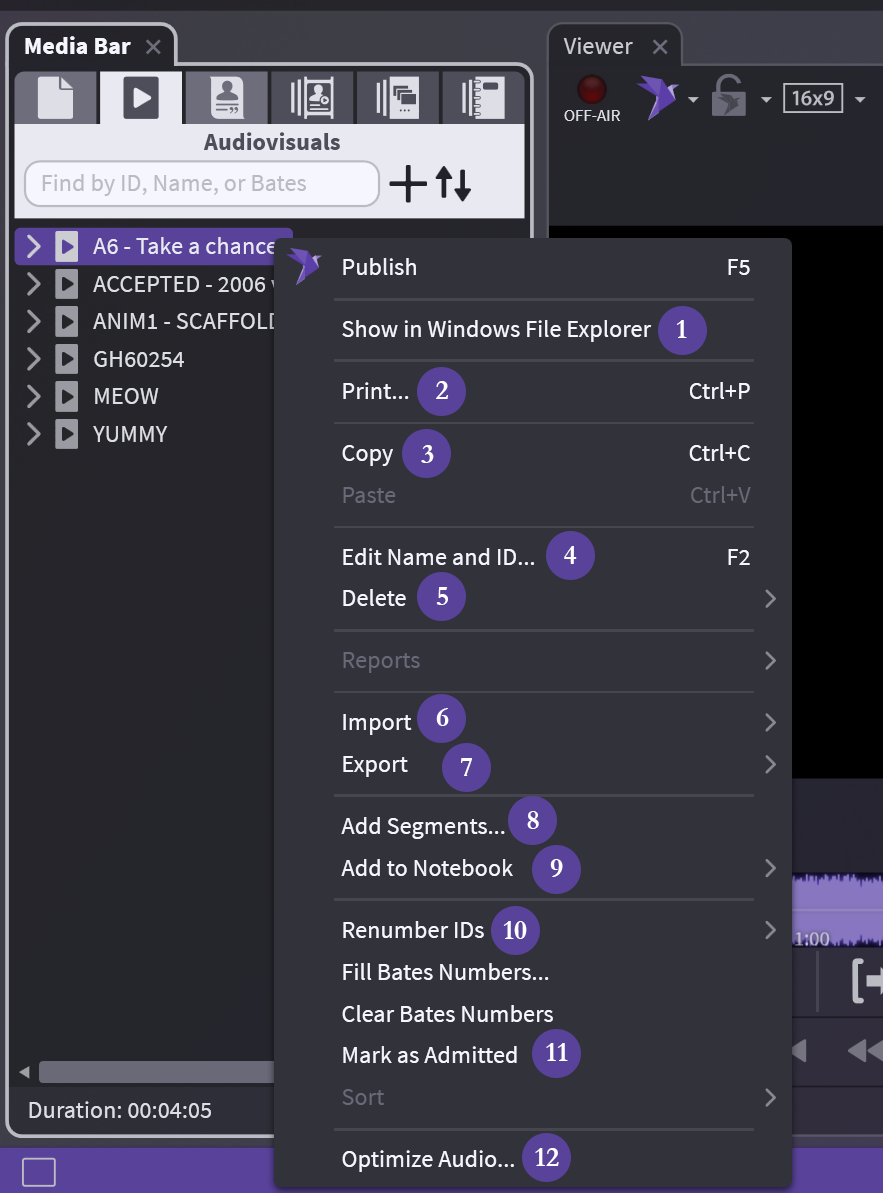Click the plus icon to add media

(407, 184)
